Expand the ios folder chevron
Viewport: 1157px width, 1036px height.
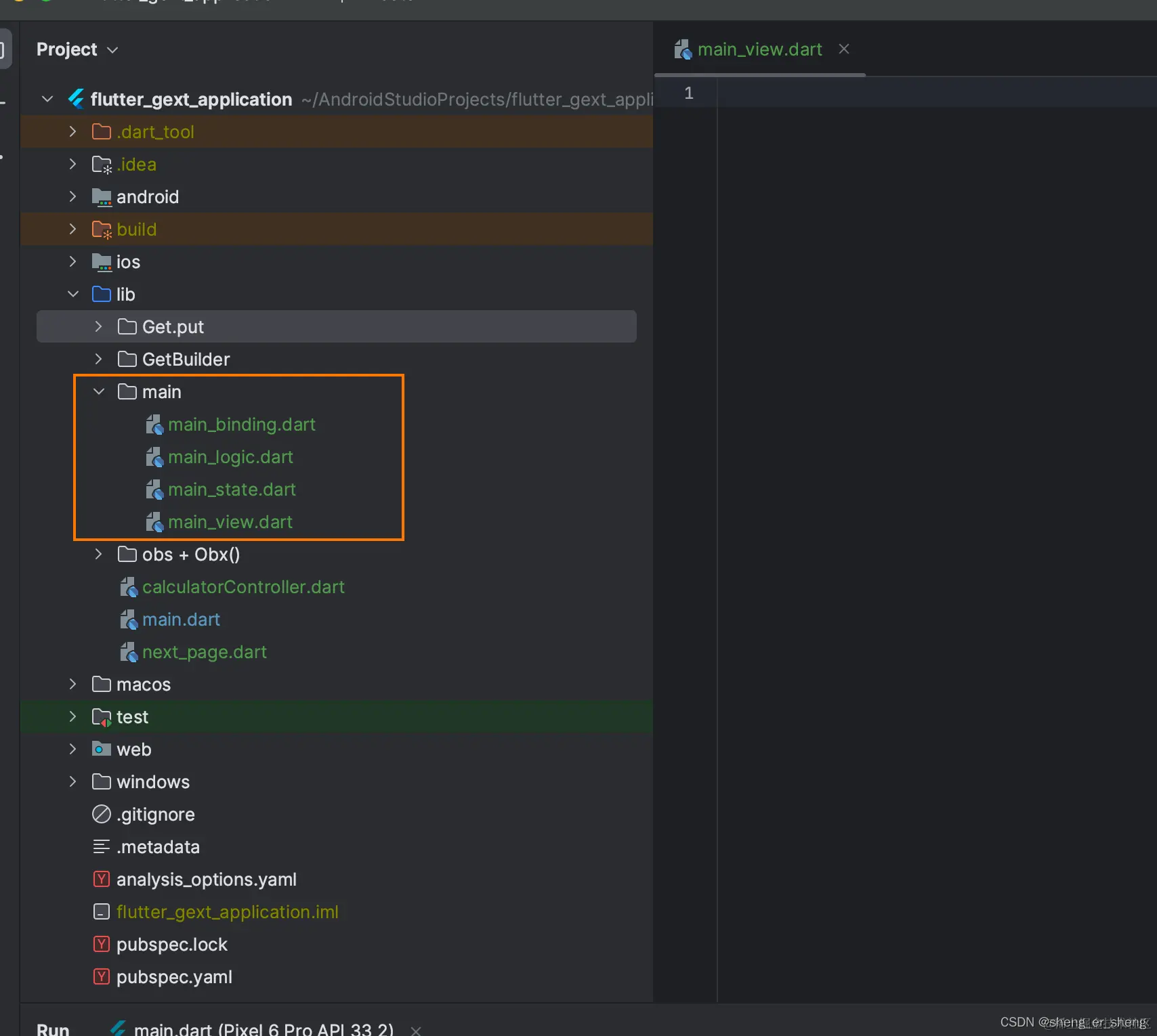[x=72, y=261]
